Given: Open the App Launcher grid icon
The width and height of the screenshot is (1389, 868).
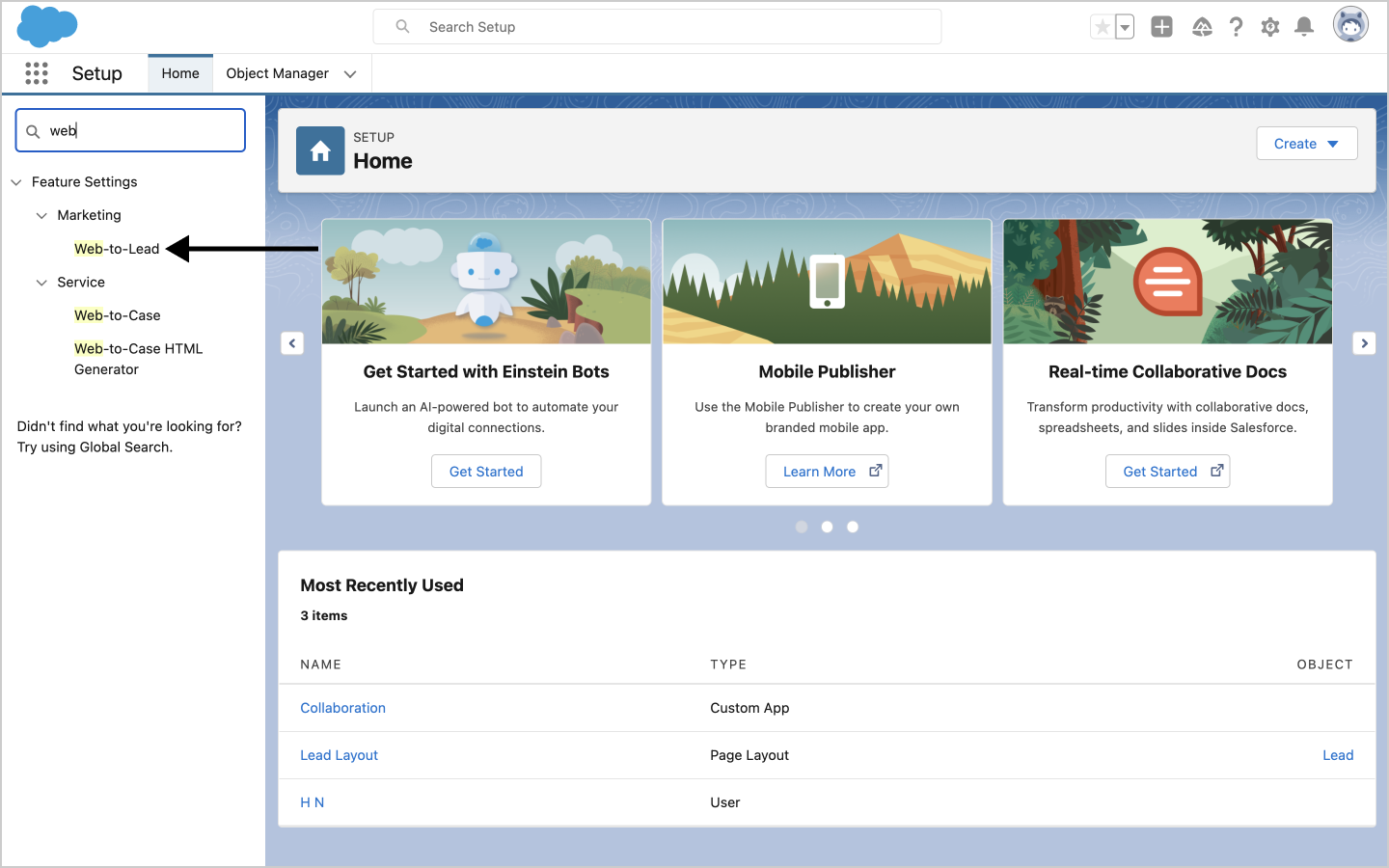Looking at the screenshot, I should click(x=37, y=73).
